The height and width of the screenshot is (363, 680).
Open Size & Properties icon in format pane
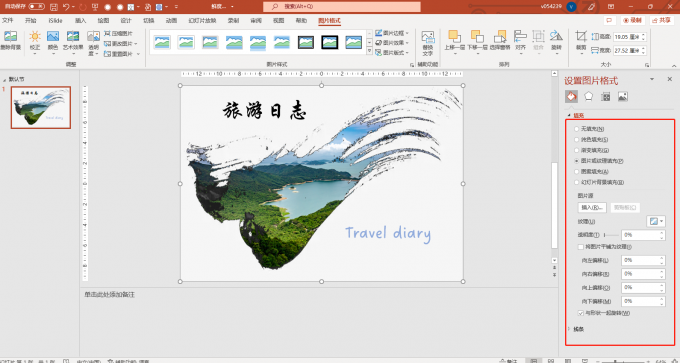606,96
